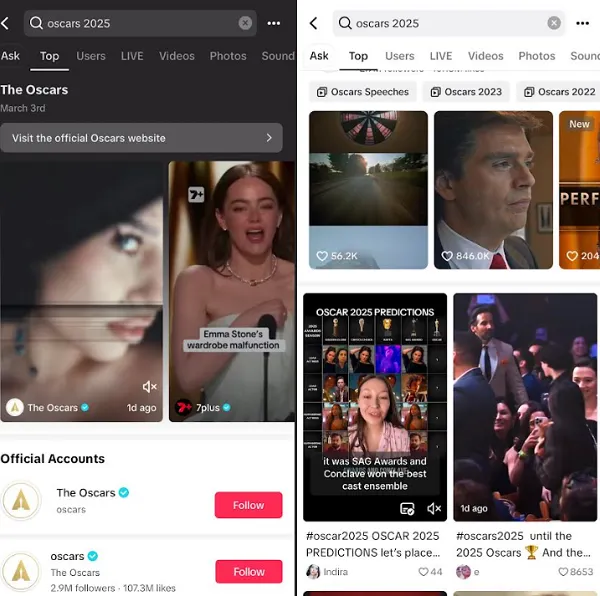Tap 7plus avatar on Emma Stone video
The height and width of the screenshot is (596, 600).
[184, 407]
